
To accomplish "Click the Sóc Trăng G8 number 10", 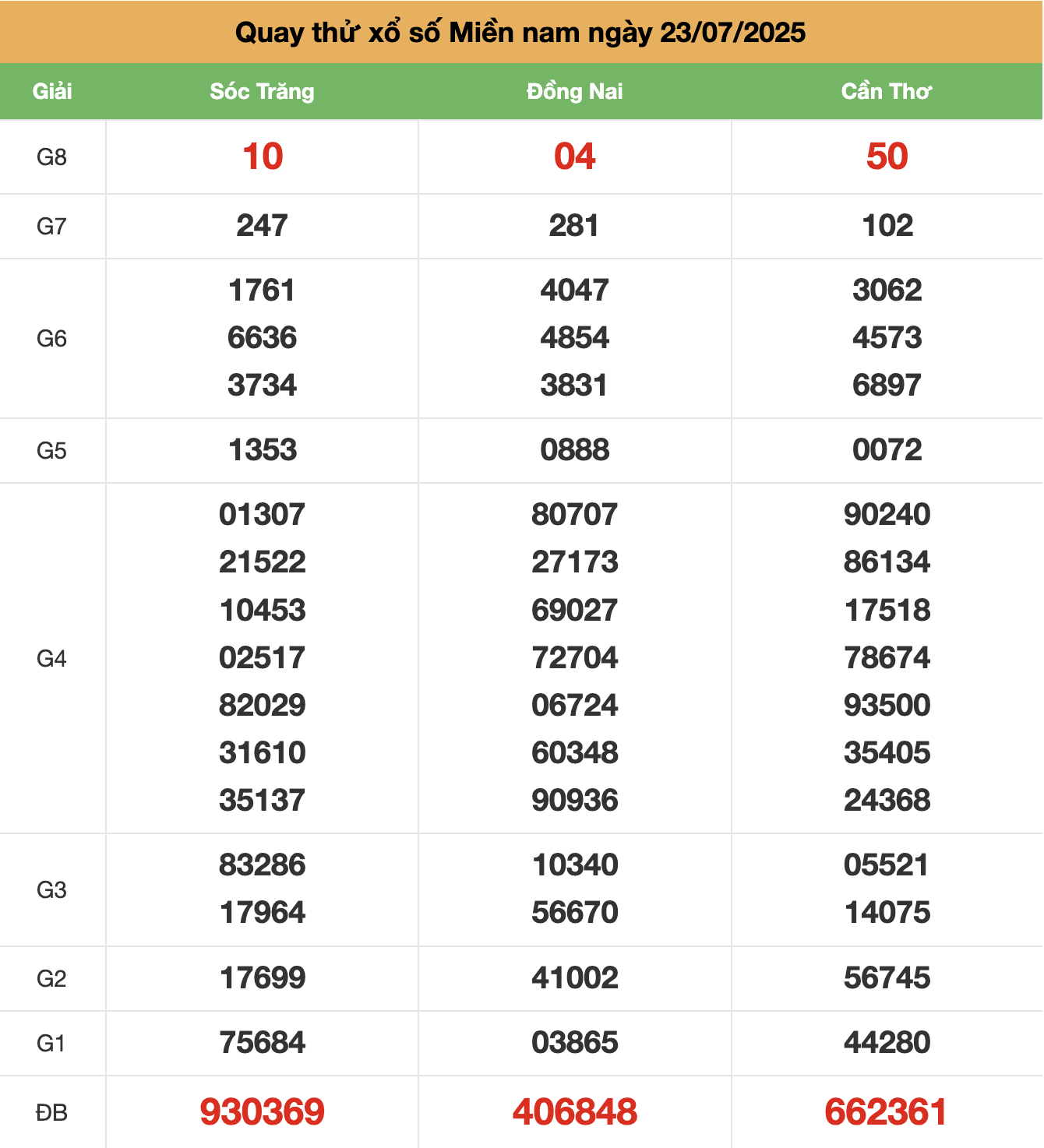I will pyautogui.click(x=263, y=157).
